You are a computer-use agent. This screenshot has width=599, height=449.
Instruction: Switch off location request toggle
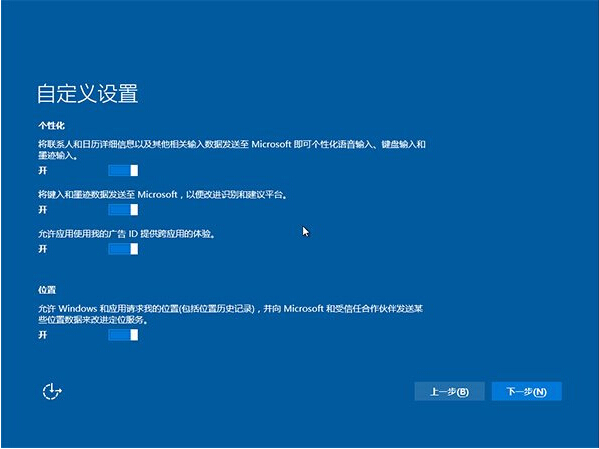click(x=123, y=335)
